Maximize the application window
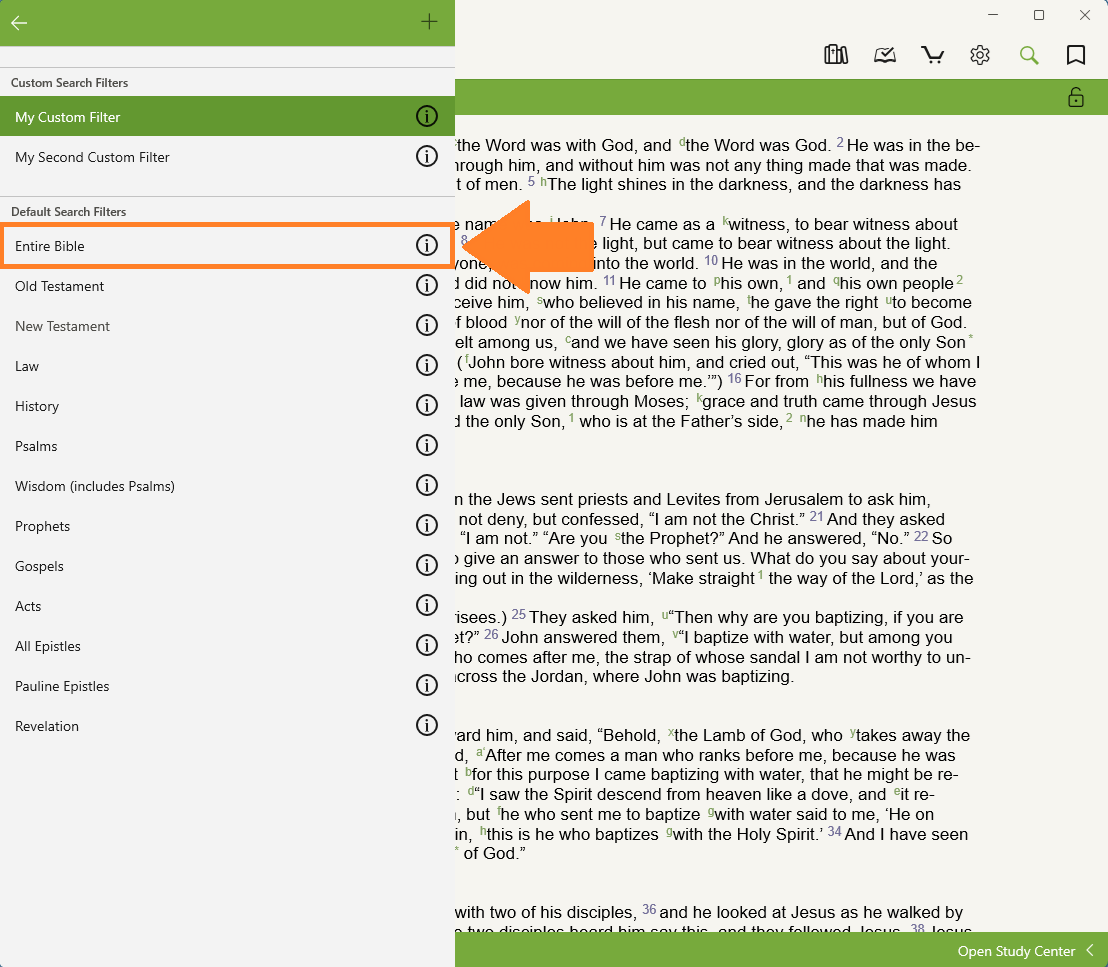The height and width of the screenshot is (967, 1108). [1039, 15]
